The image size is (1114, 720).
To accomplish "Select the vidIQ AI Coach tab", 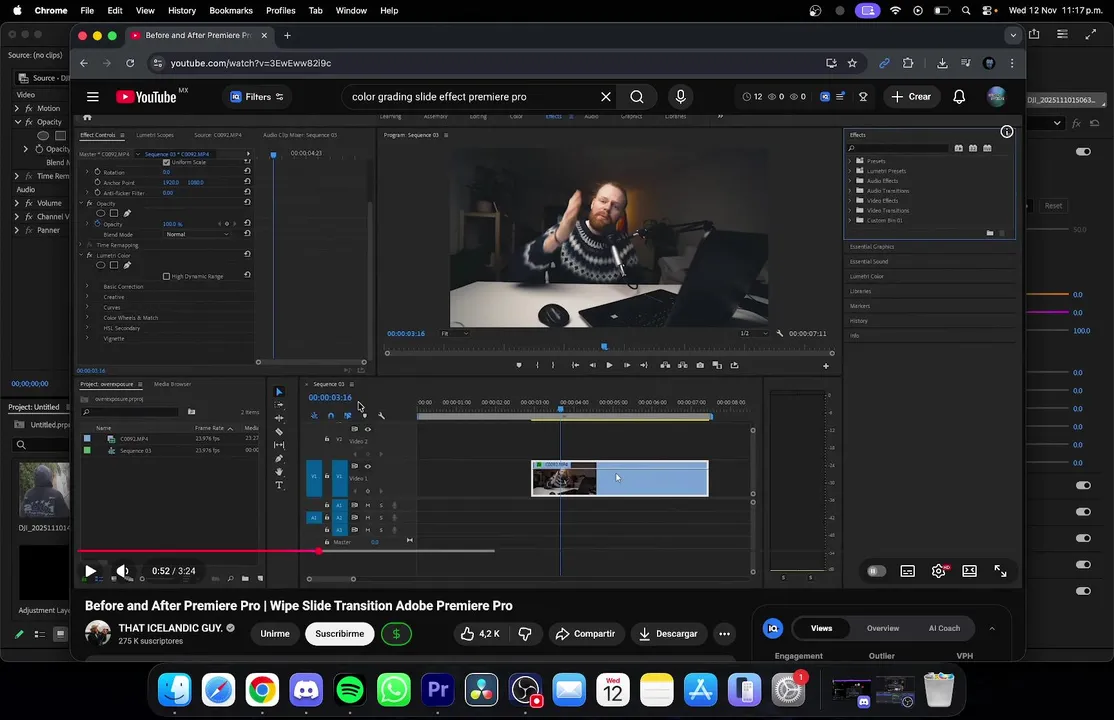I will coord(944,628).
